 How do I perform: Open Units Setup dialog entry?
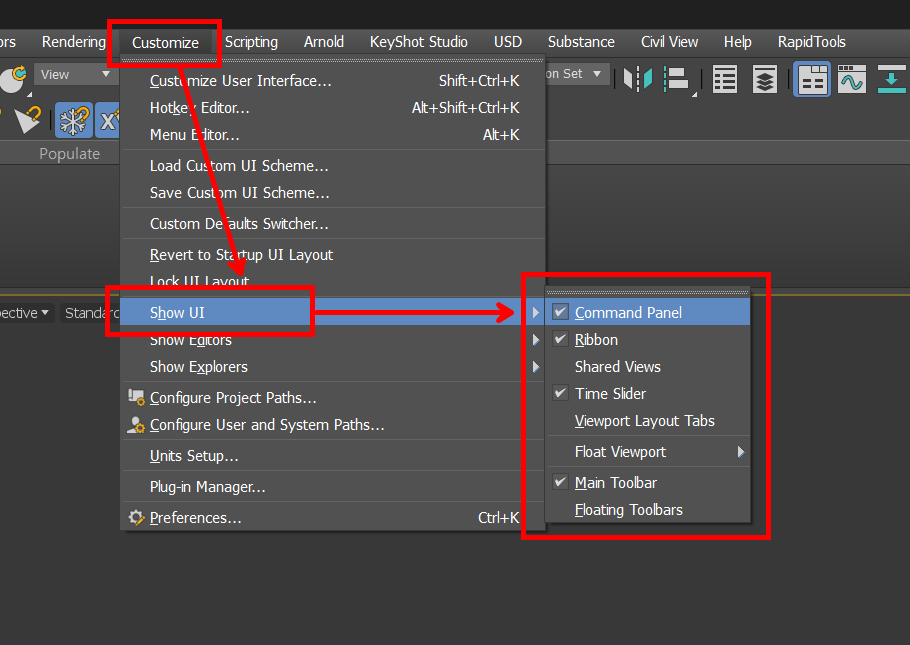333,456
